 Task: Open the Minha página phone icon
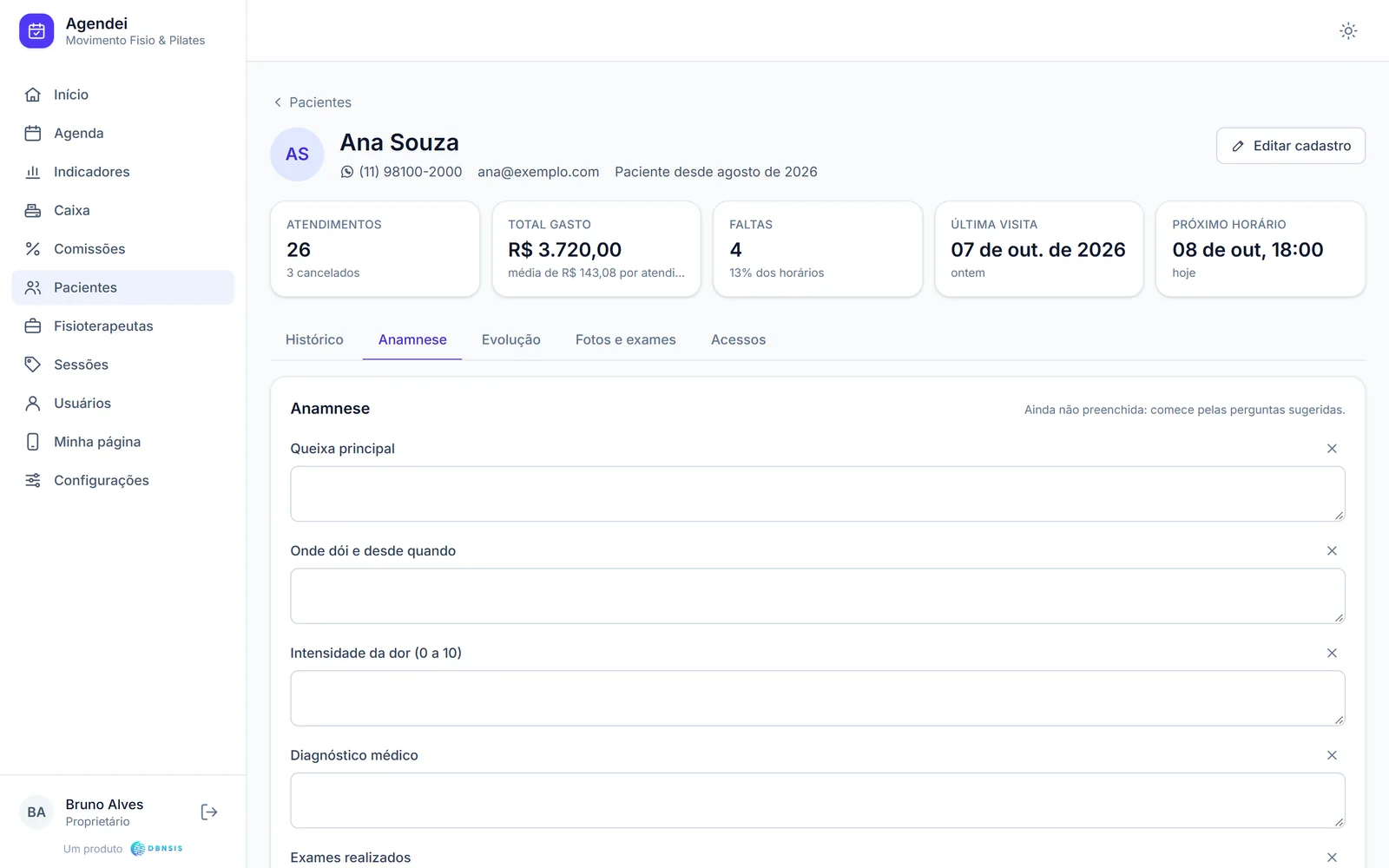point(33,442)
